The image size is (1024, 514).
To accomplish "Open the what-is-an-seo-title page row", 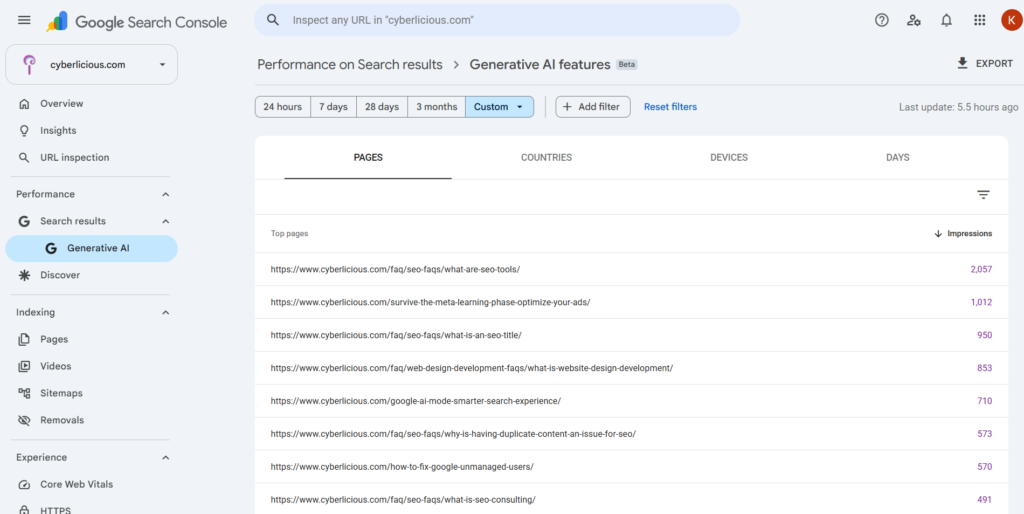I will (631, 335).
